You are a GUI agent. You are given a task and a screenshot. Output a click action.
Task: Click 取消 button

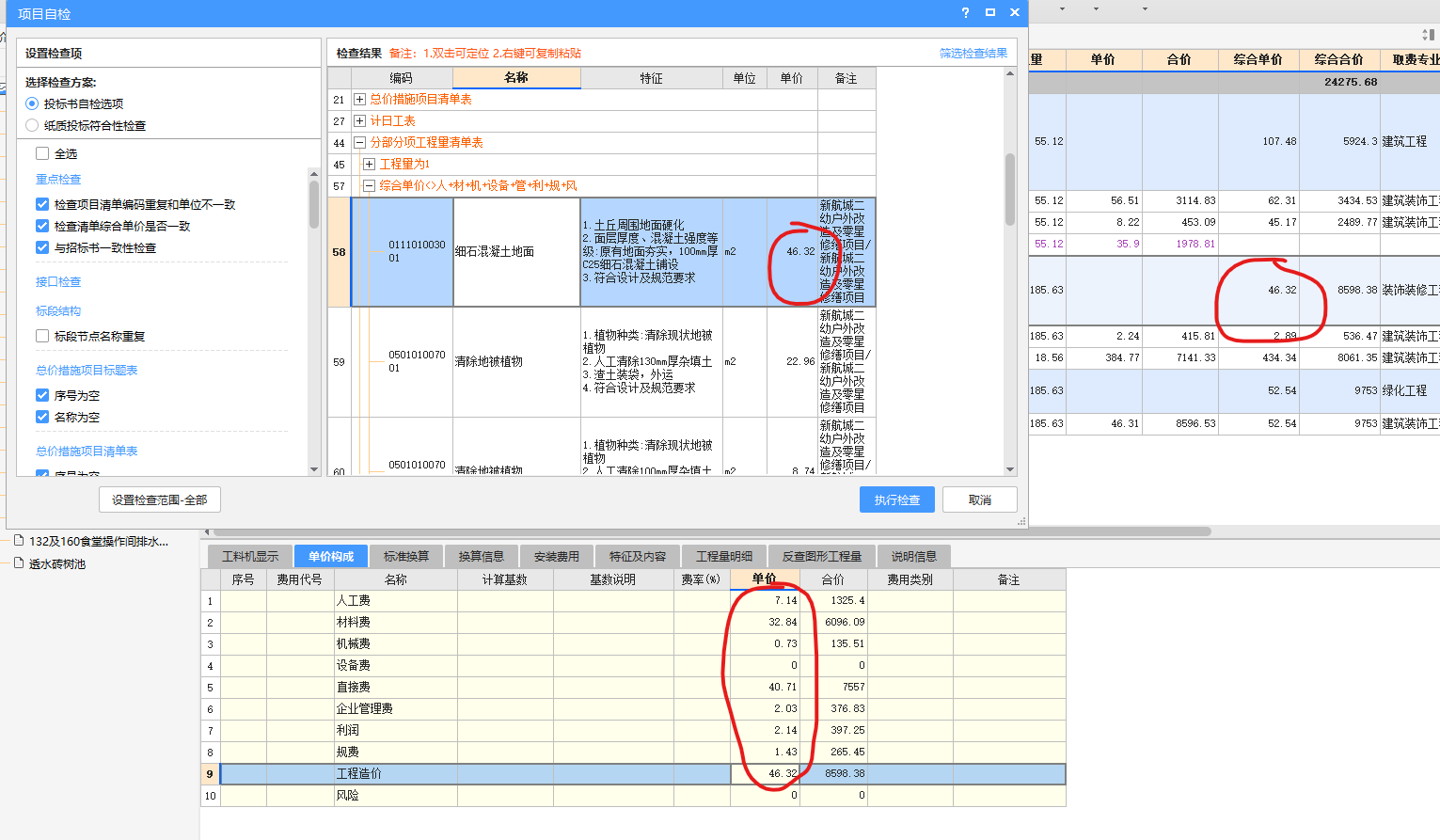point(980,499)
